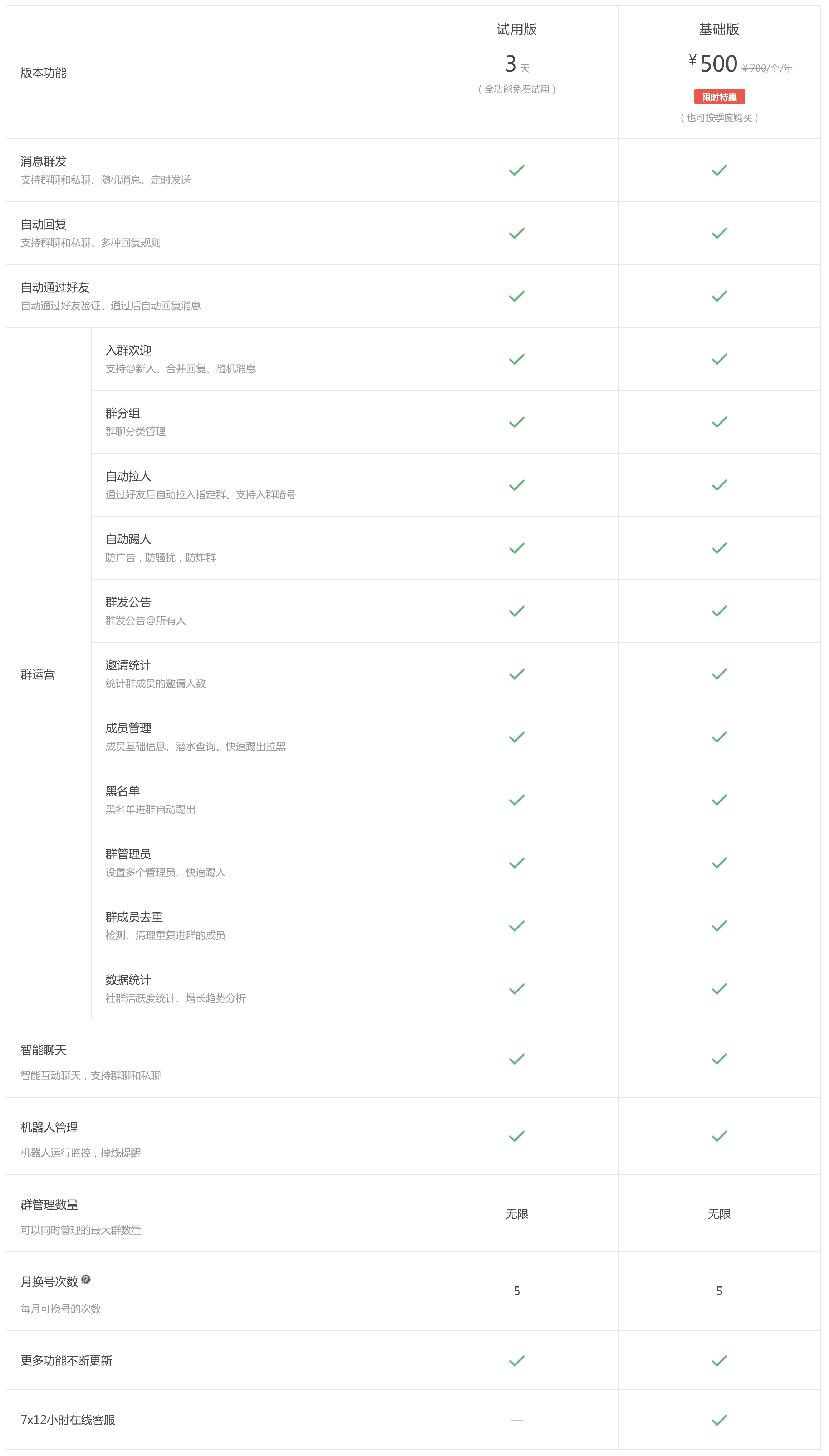Click 无限 value under 试用版
The width and height of the screenshot is (829, 1456).
coord(516,1214)
